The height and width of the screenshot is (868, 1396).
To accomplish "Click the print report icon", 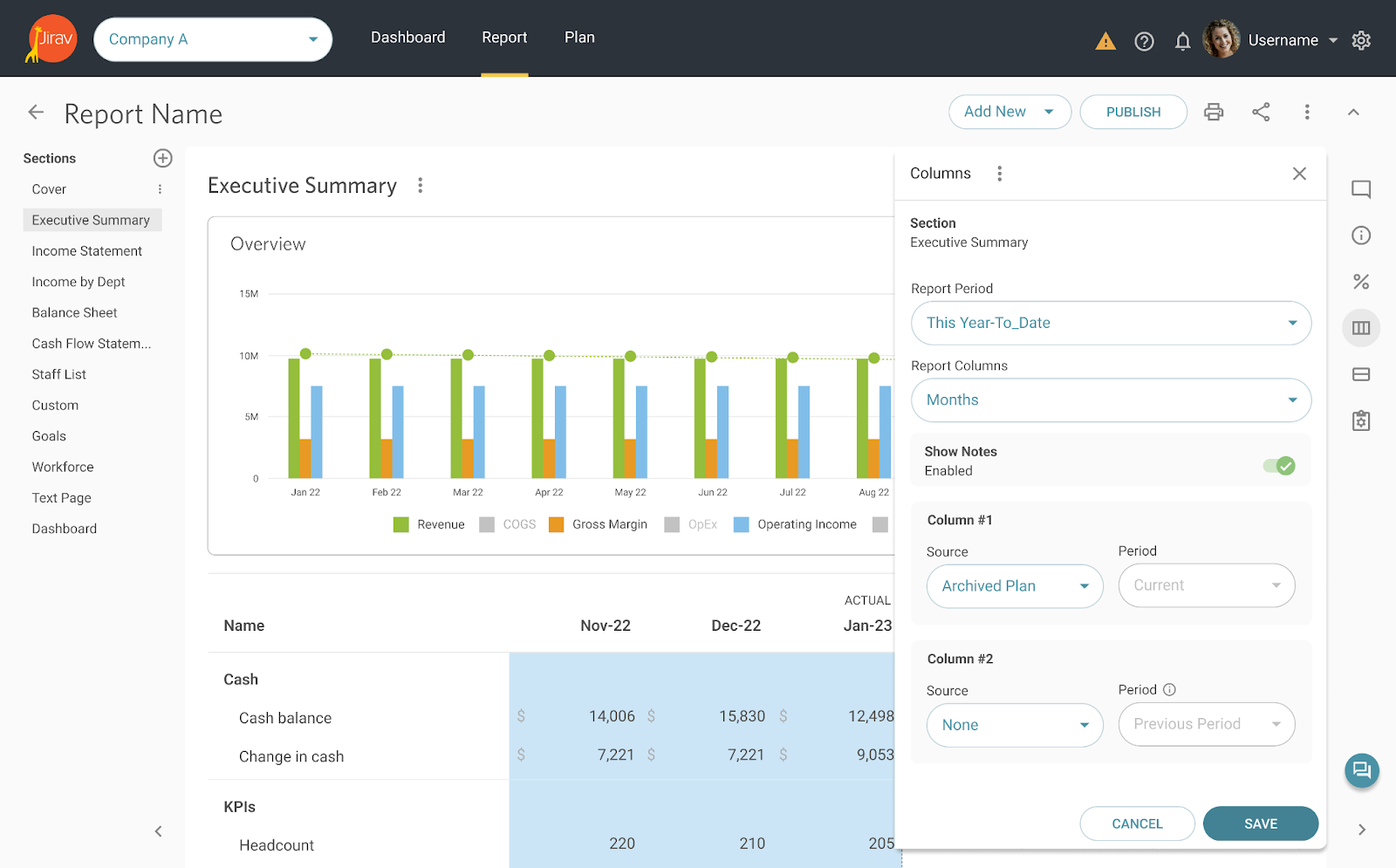I will (1213, 112).
